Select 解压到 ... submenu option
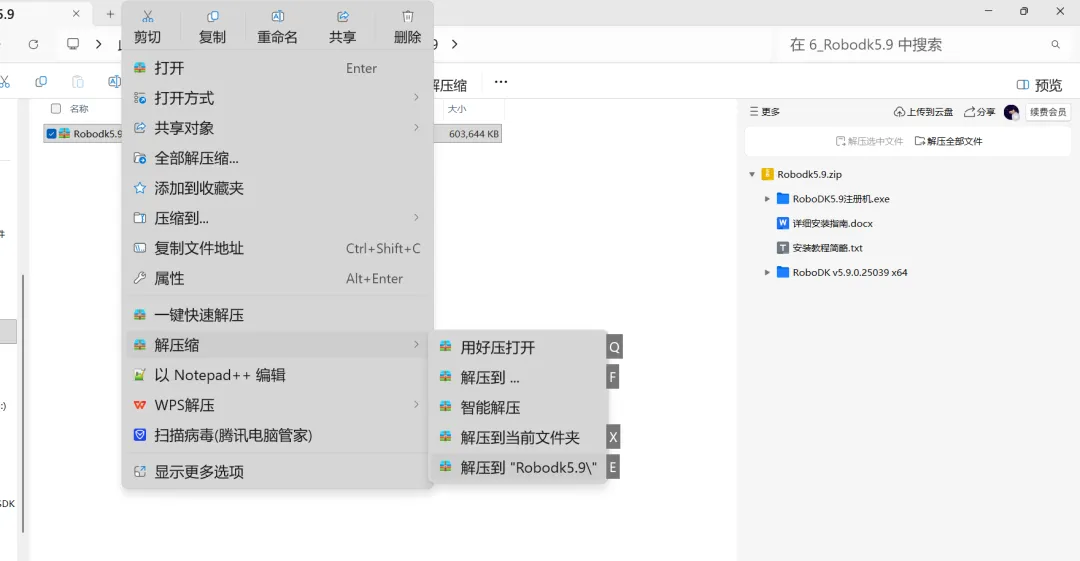Screen dimensions: 1080x561 [518, 378]
